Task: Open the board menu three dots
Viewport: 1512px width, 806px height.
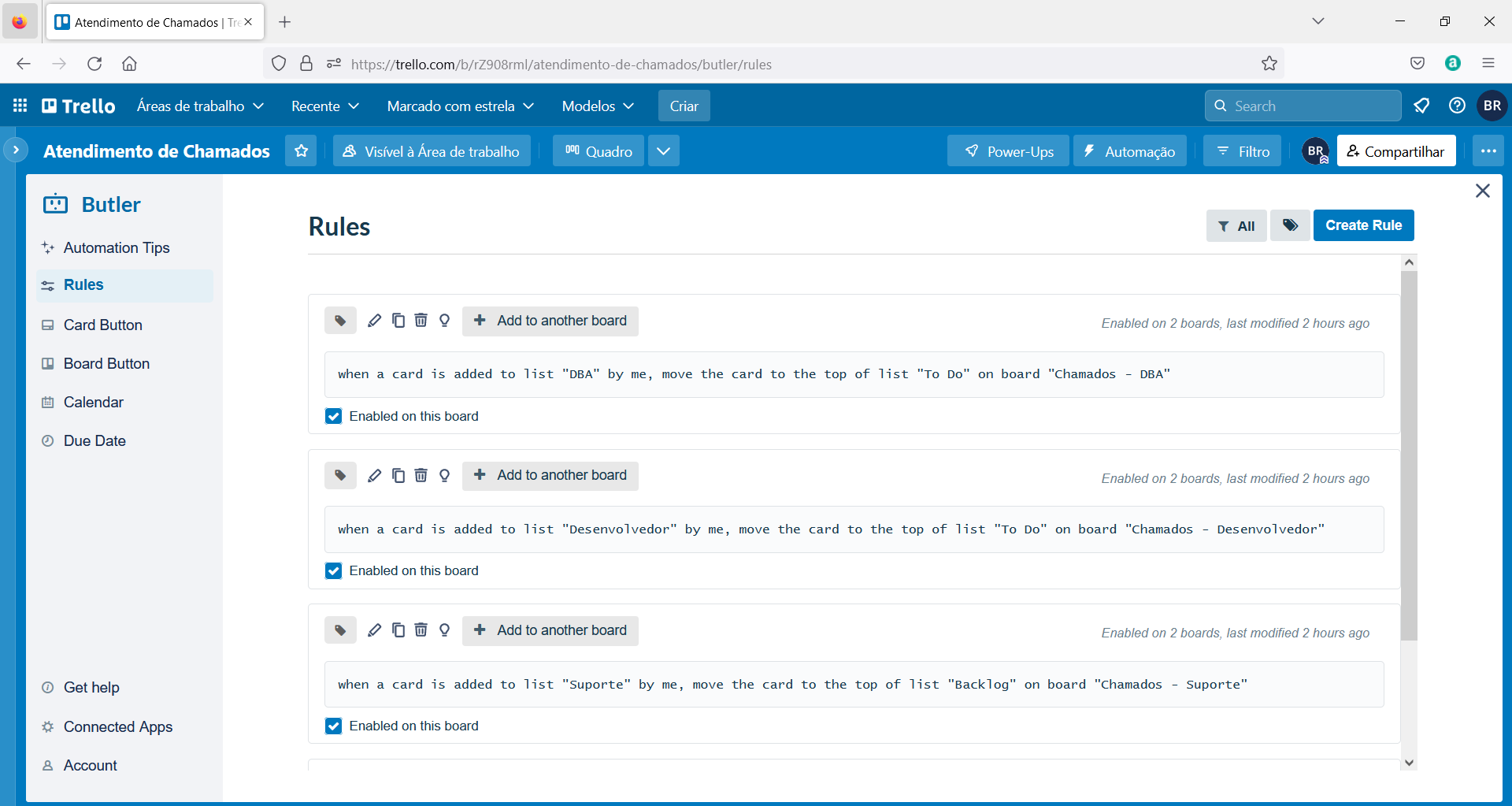Action: pyautogui.click(x=1488, y=150)
